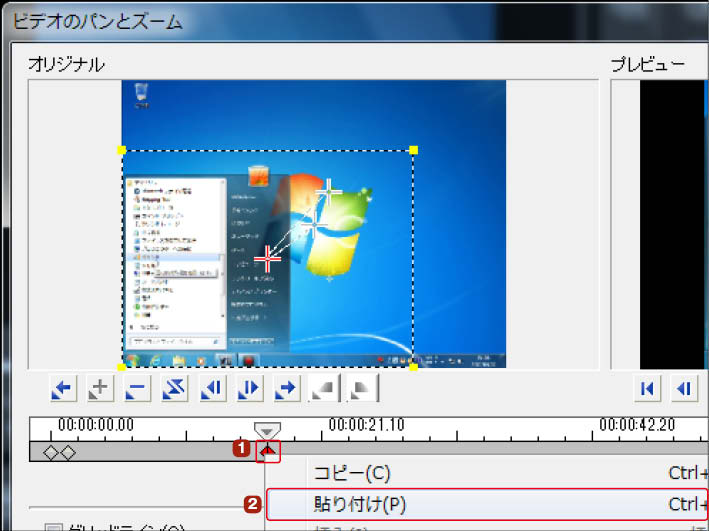Select the first diamond keyframe on timeline
Screen dimensions: 709x531
click(51, 452)
